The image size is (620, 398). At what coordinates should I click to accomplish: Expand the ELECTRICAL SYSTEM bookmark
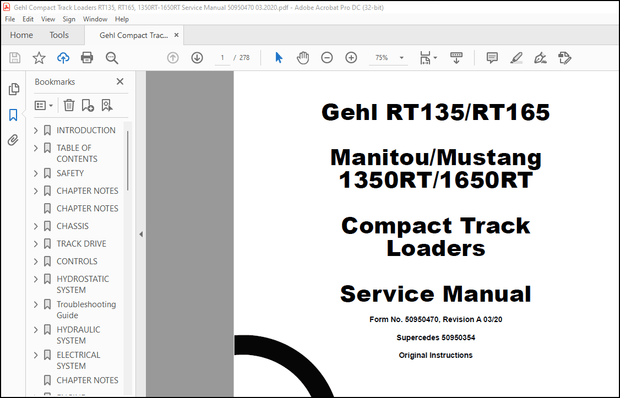click(x=36, y=355)
